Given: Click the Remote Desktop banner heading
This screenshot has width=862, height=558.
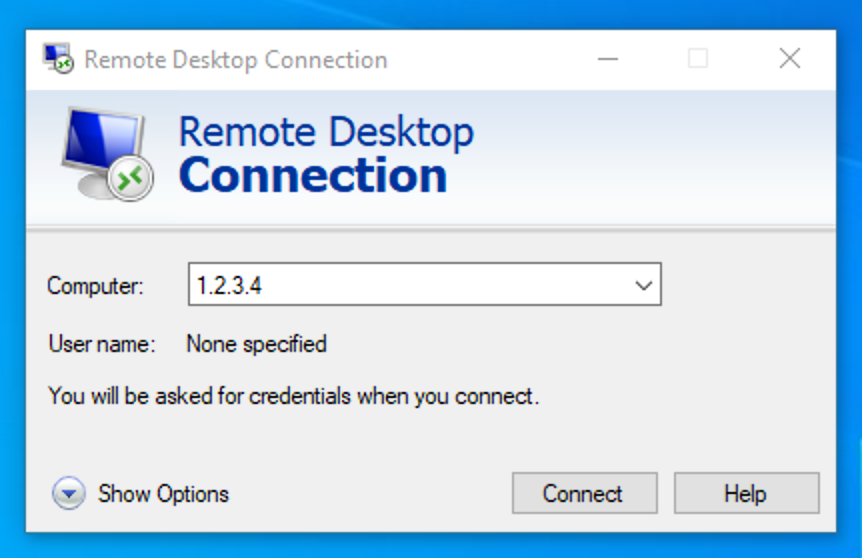Looking at the screenshot, I should [x=326, y=132].
